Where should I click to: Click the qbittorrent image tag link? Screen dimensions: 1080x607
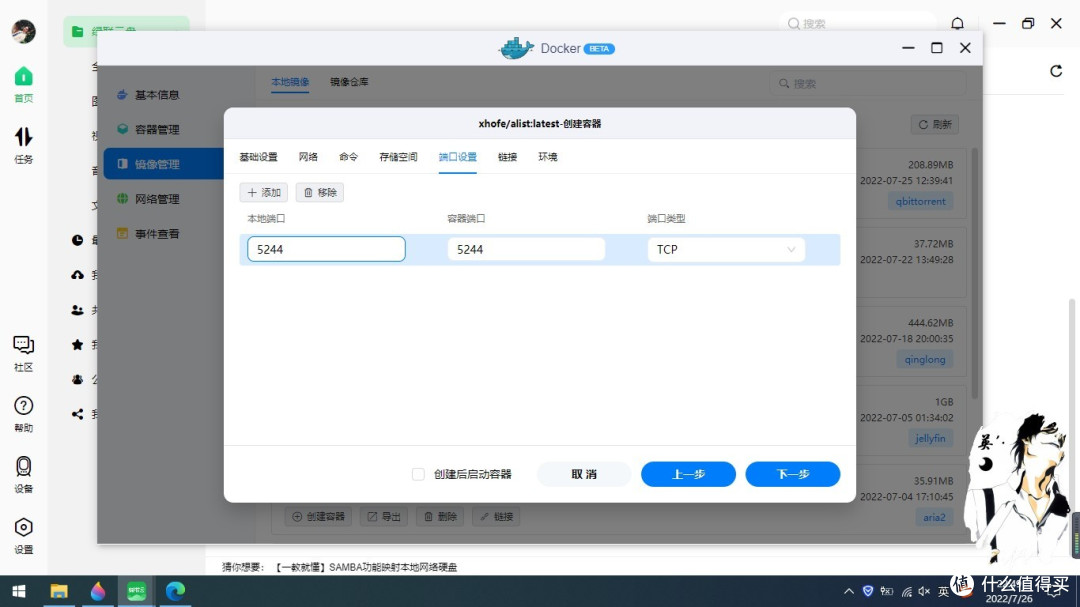click(920, 201)
